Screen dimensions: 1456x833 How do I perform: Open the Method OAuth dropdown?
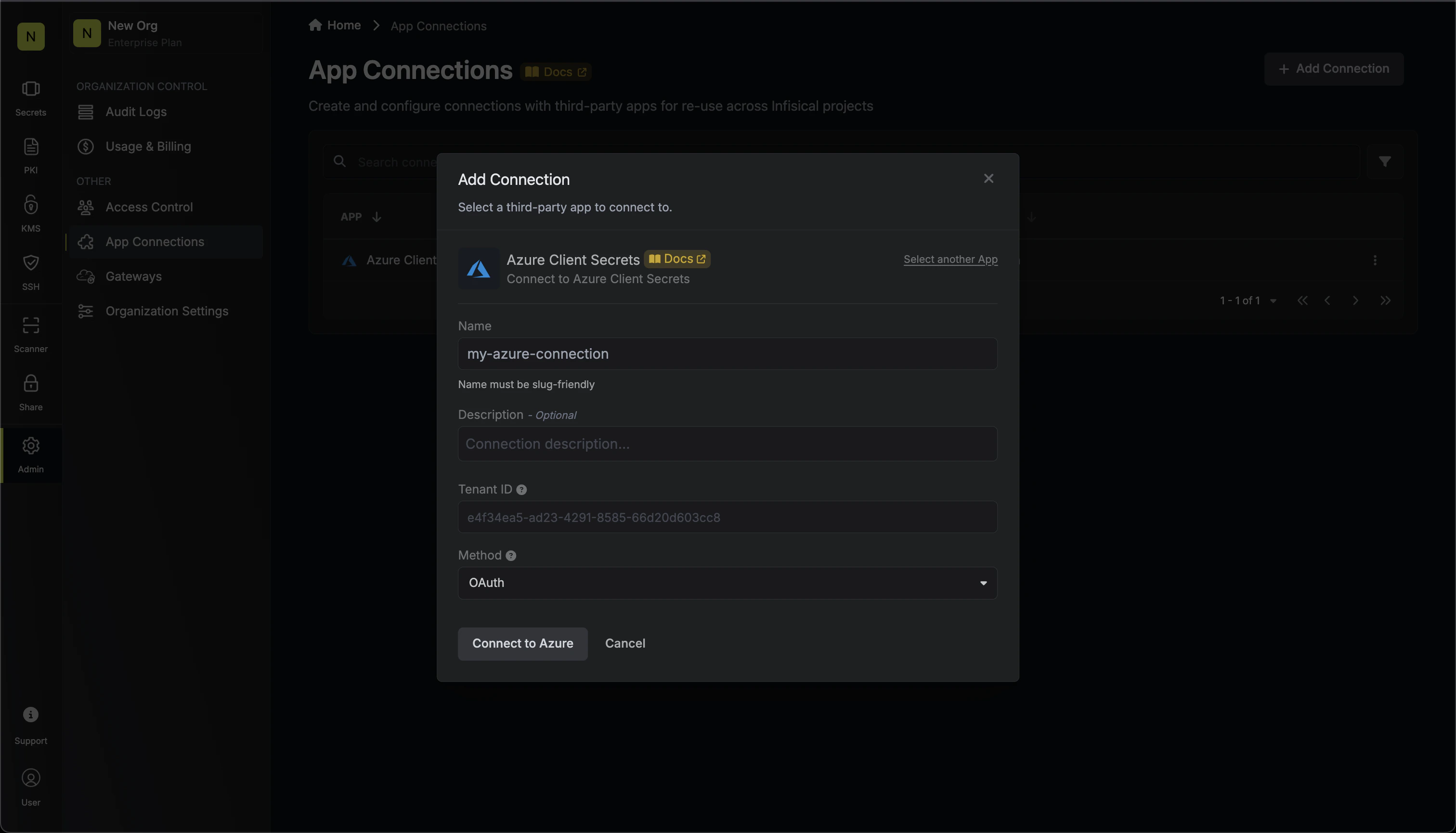[x=728, y=583]
